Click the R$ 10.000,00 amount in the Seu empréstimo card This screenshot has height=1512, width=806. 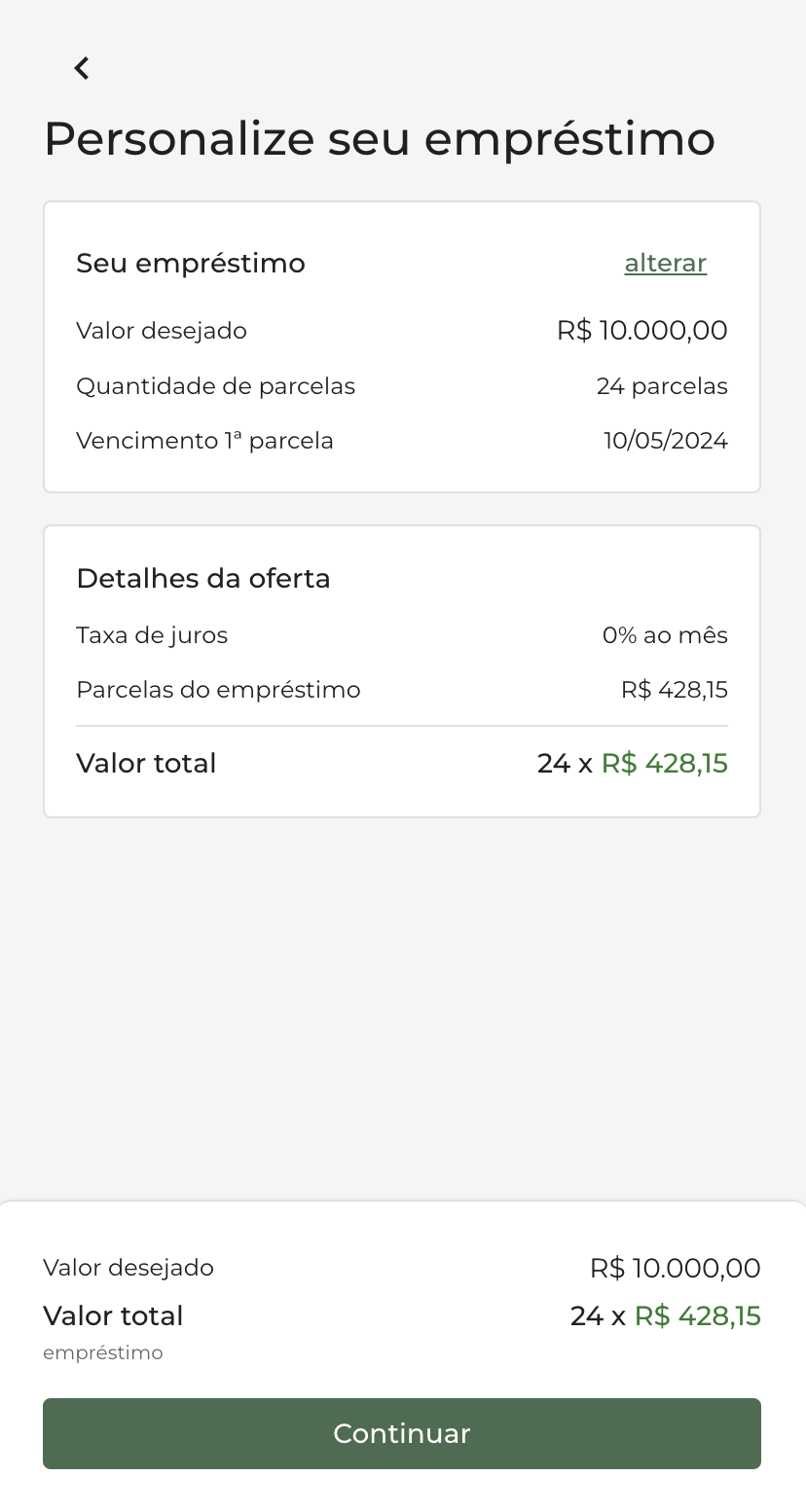641,331
